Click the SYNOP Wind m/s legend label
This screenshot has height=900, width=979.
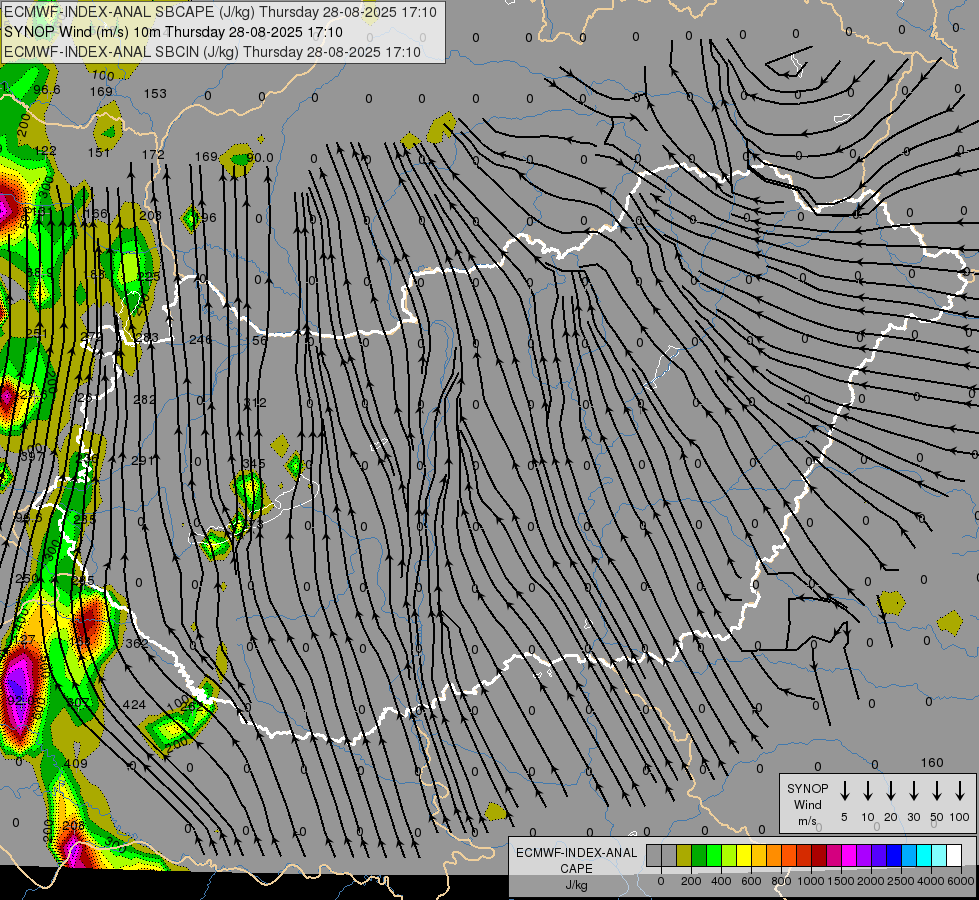(807, 804)
